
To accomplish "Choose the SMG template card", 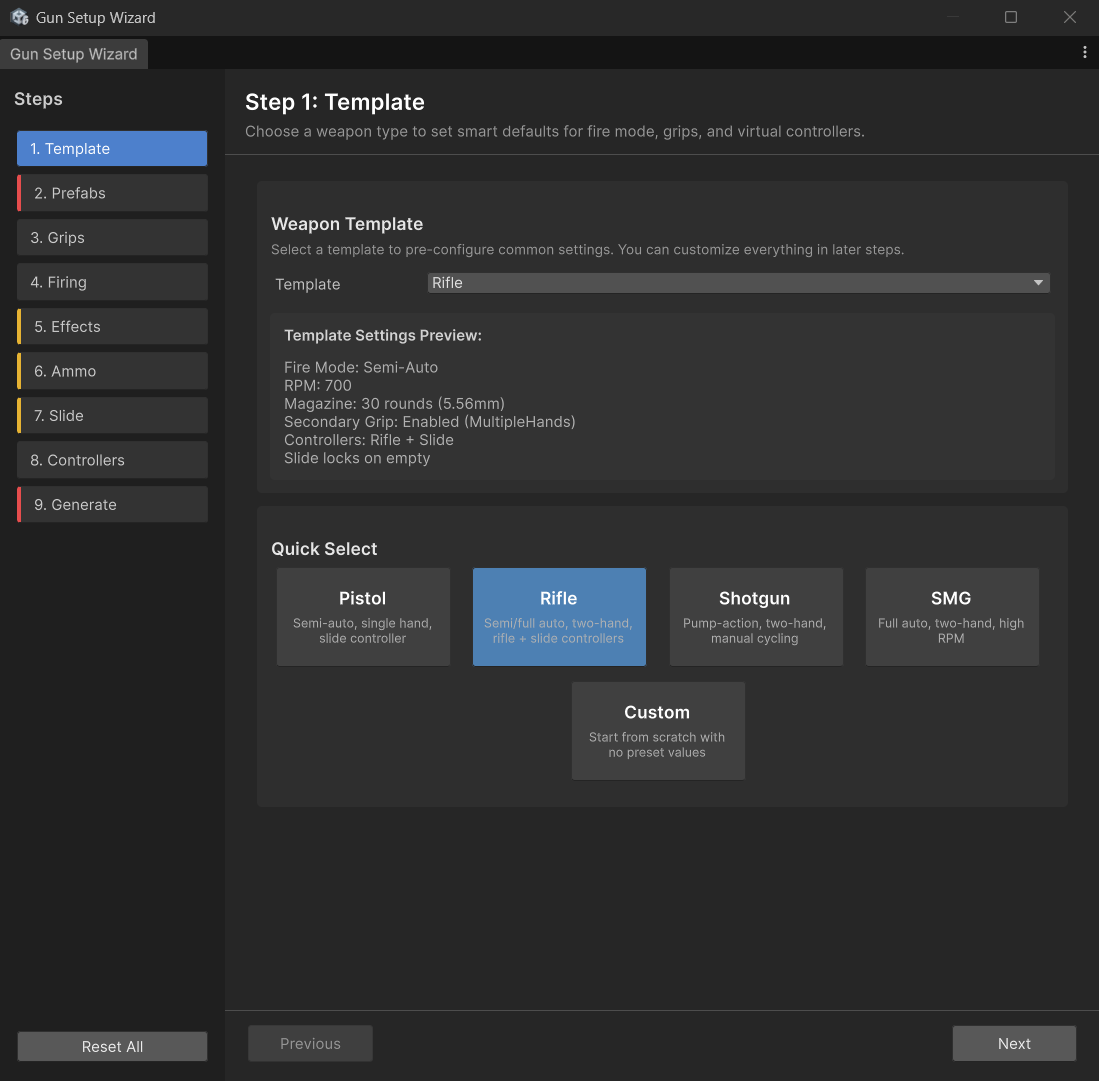I will [x=951, y=617].
